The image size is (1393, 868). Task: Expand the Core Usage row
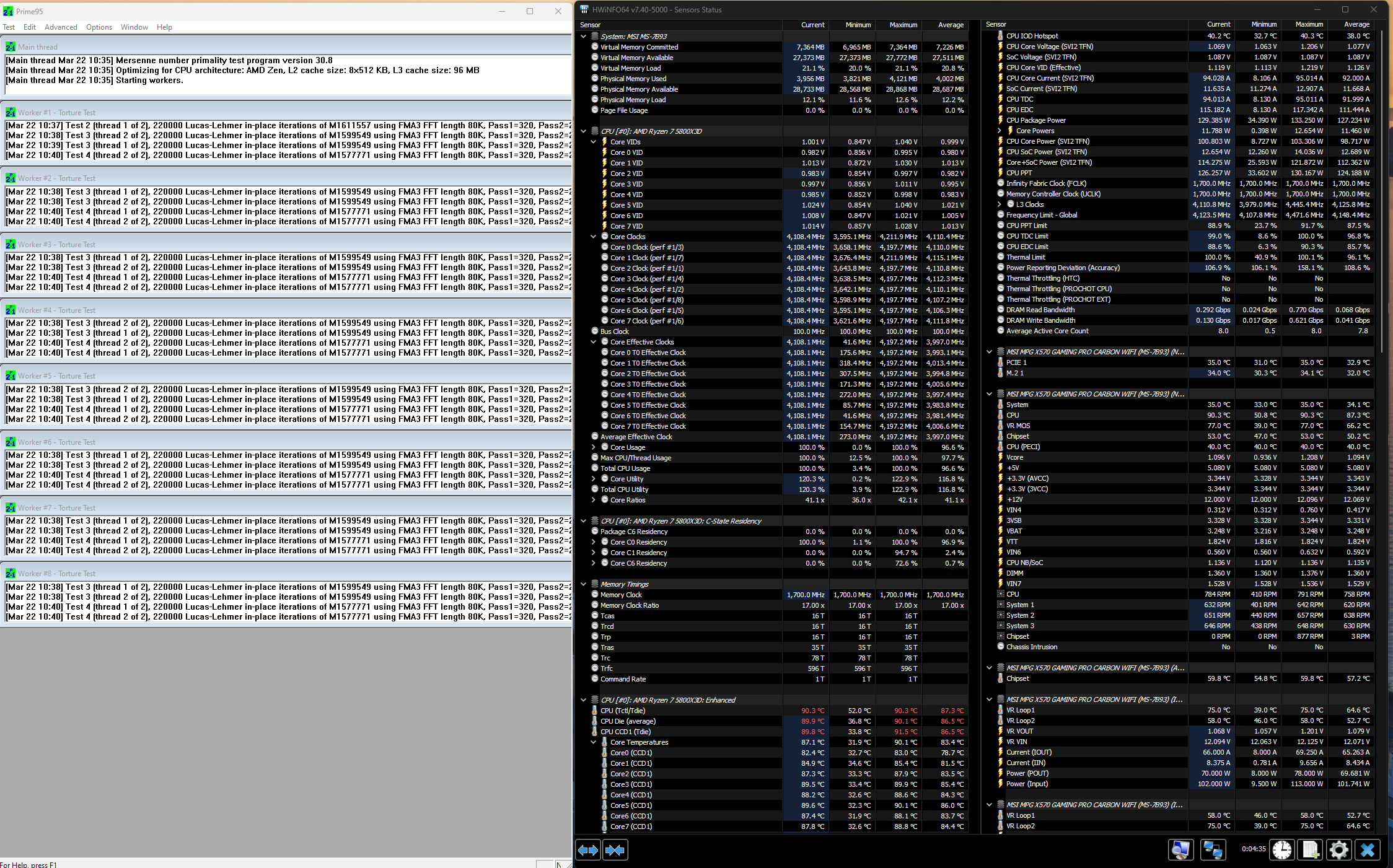coord(593,447)
